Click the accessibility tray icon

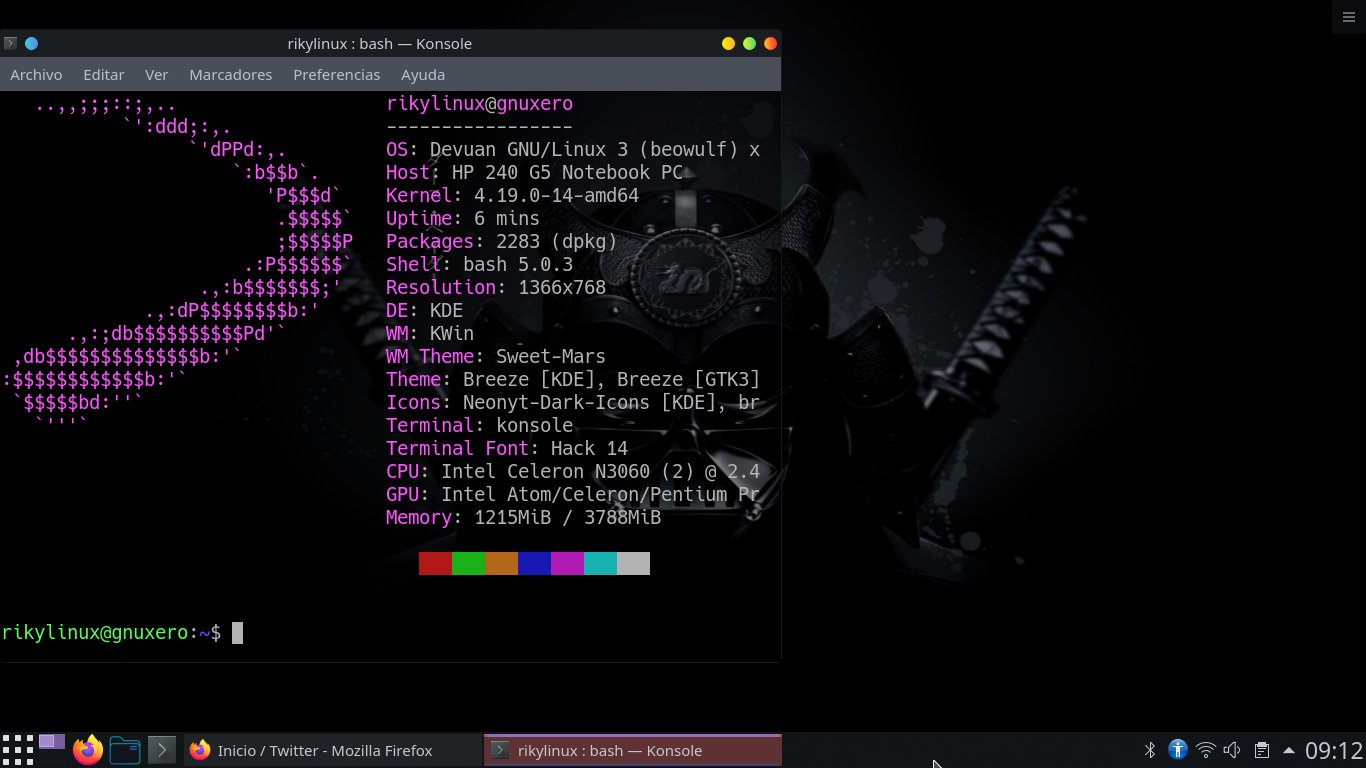[x=1178, y=750]
